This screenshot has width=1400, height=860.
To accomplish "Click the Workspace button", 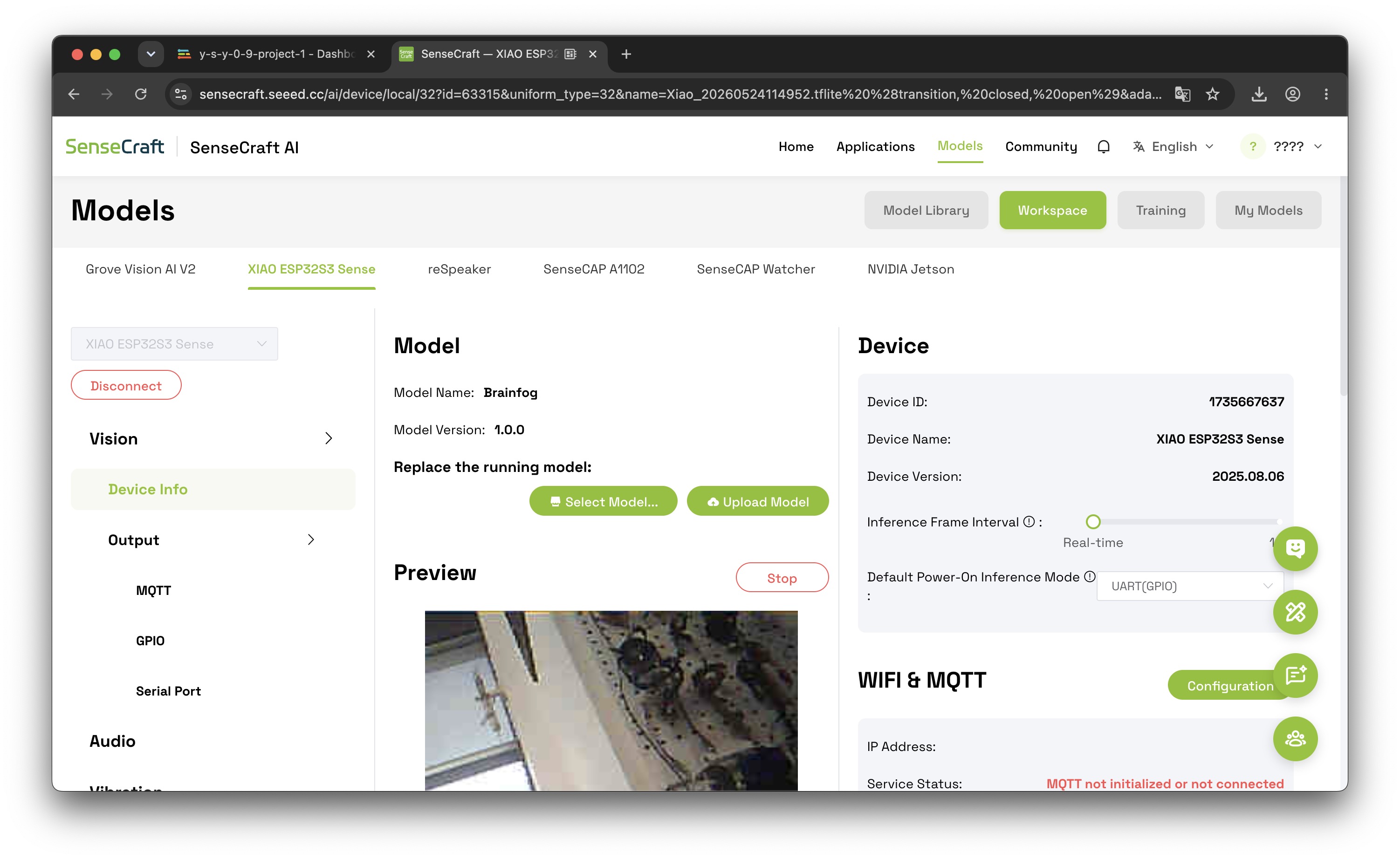I will [1052, 210].
